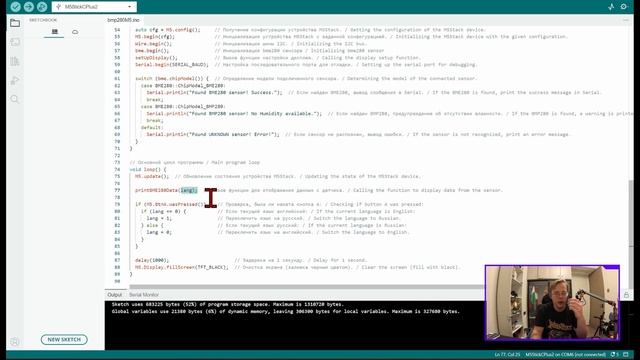Screen dimensions: 640x360
Task: Click 'Sketch uses 683225 bytes' output line
Action: tap(228, 304)
